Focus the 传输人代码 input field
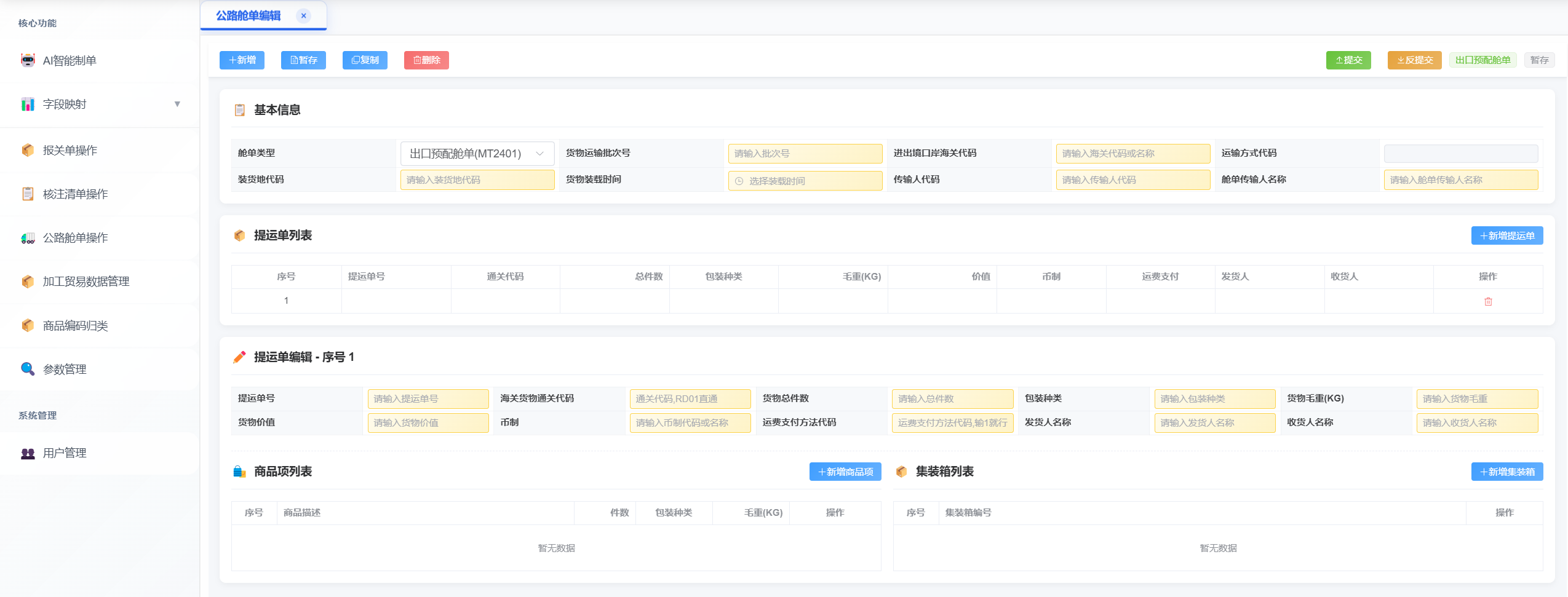The image size is (1568, 597). pos(1133,180)
